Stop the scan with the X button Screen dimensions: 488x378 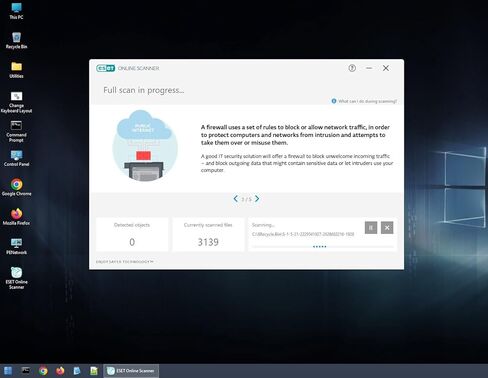click(x=387, y=228)
